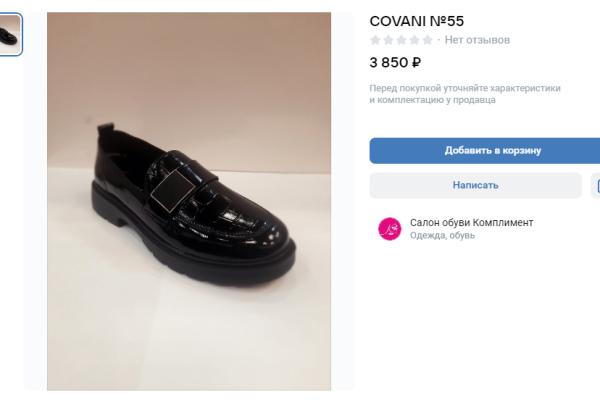The height and width of the screenshot is (400, 600).
Task: Rate the product one star
Action: (376, 40)
